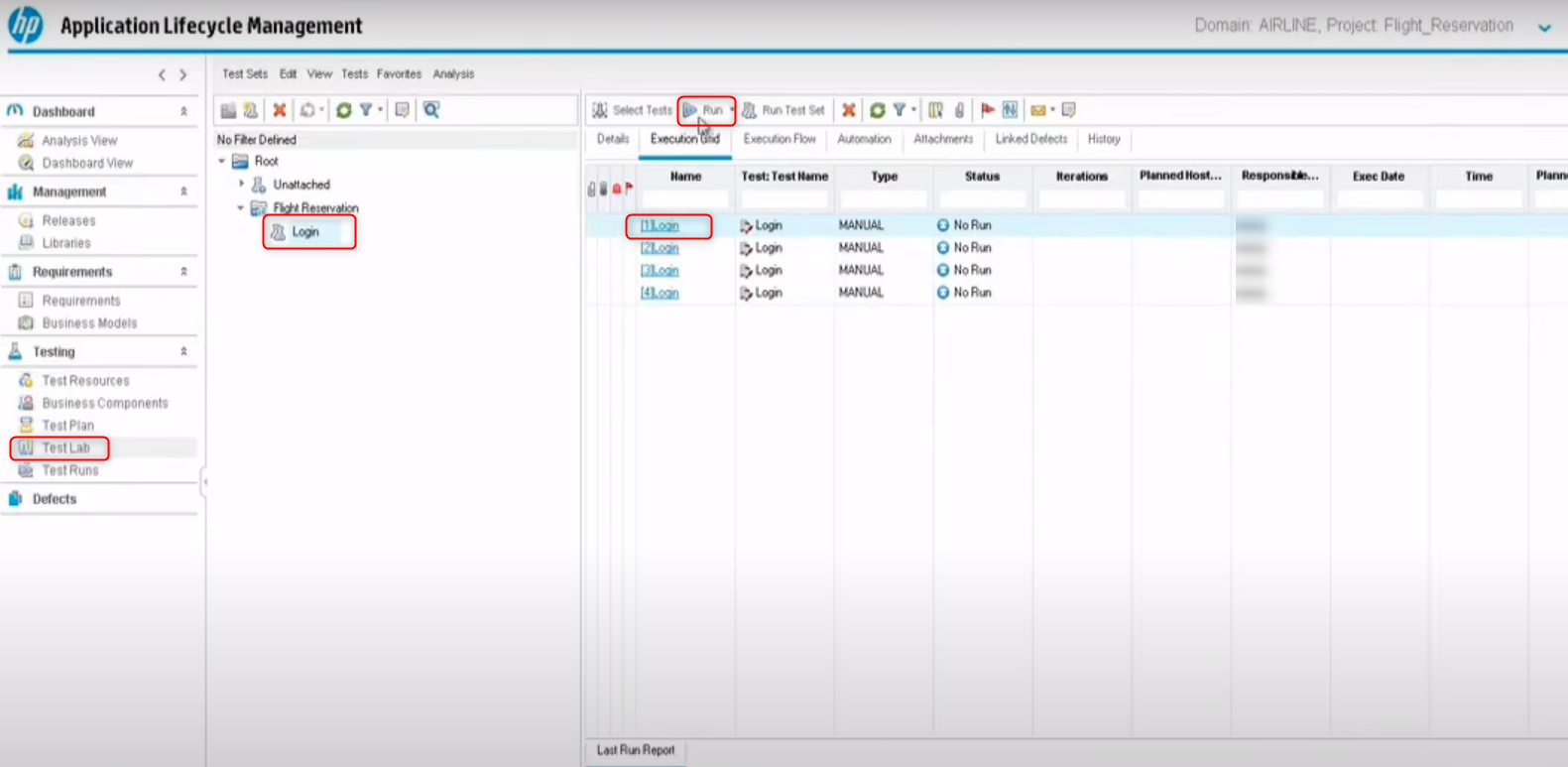Screen dimensions: 1568x767
Task: Click the paperclip attachments icon in the grid toolbar
Action: (x=959, y=110)
